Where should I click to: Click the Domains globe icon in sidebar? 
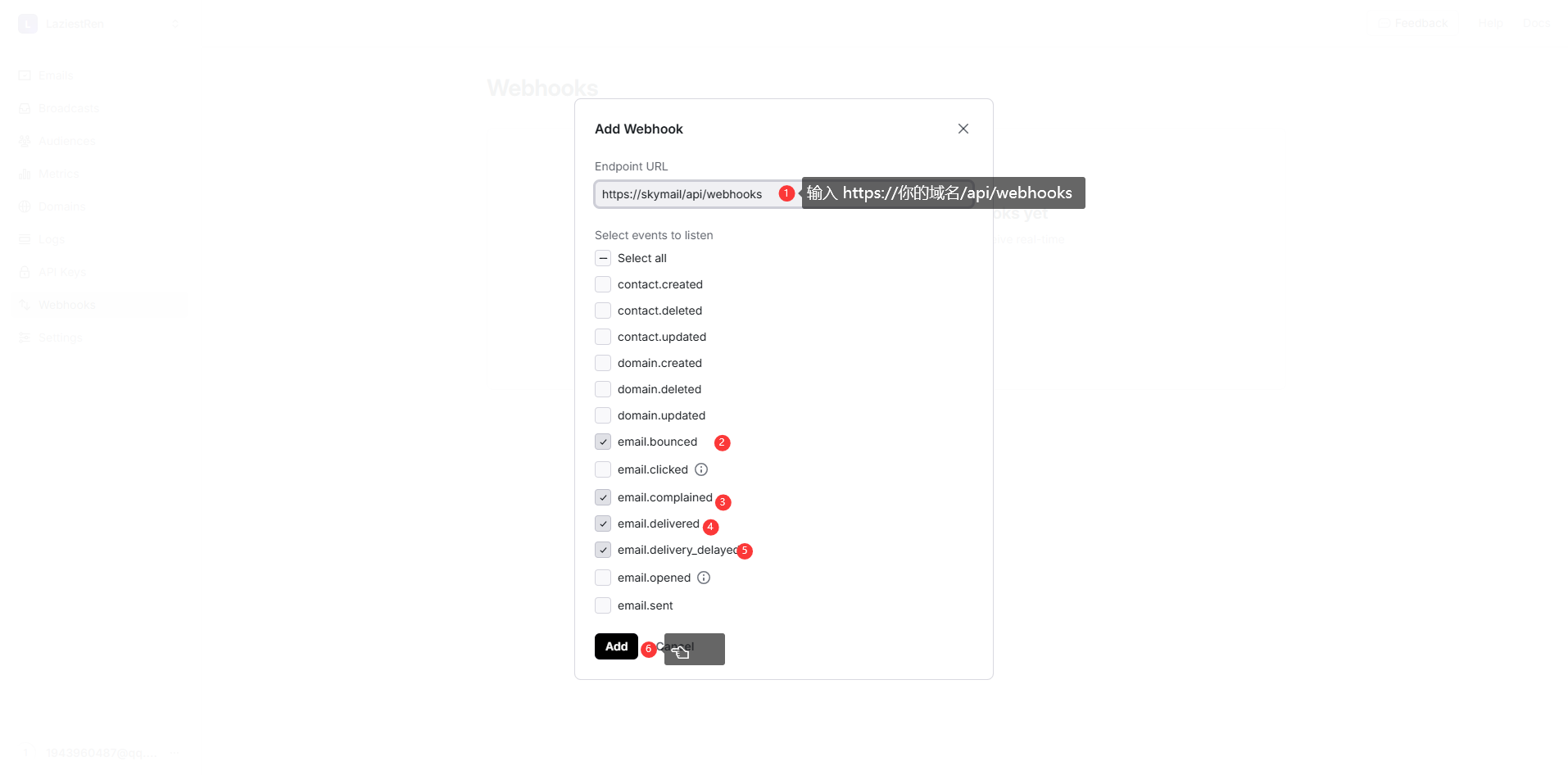point(25,206)
